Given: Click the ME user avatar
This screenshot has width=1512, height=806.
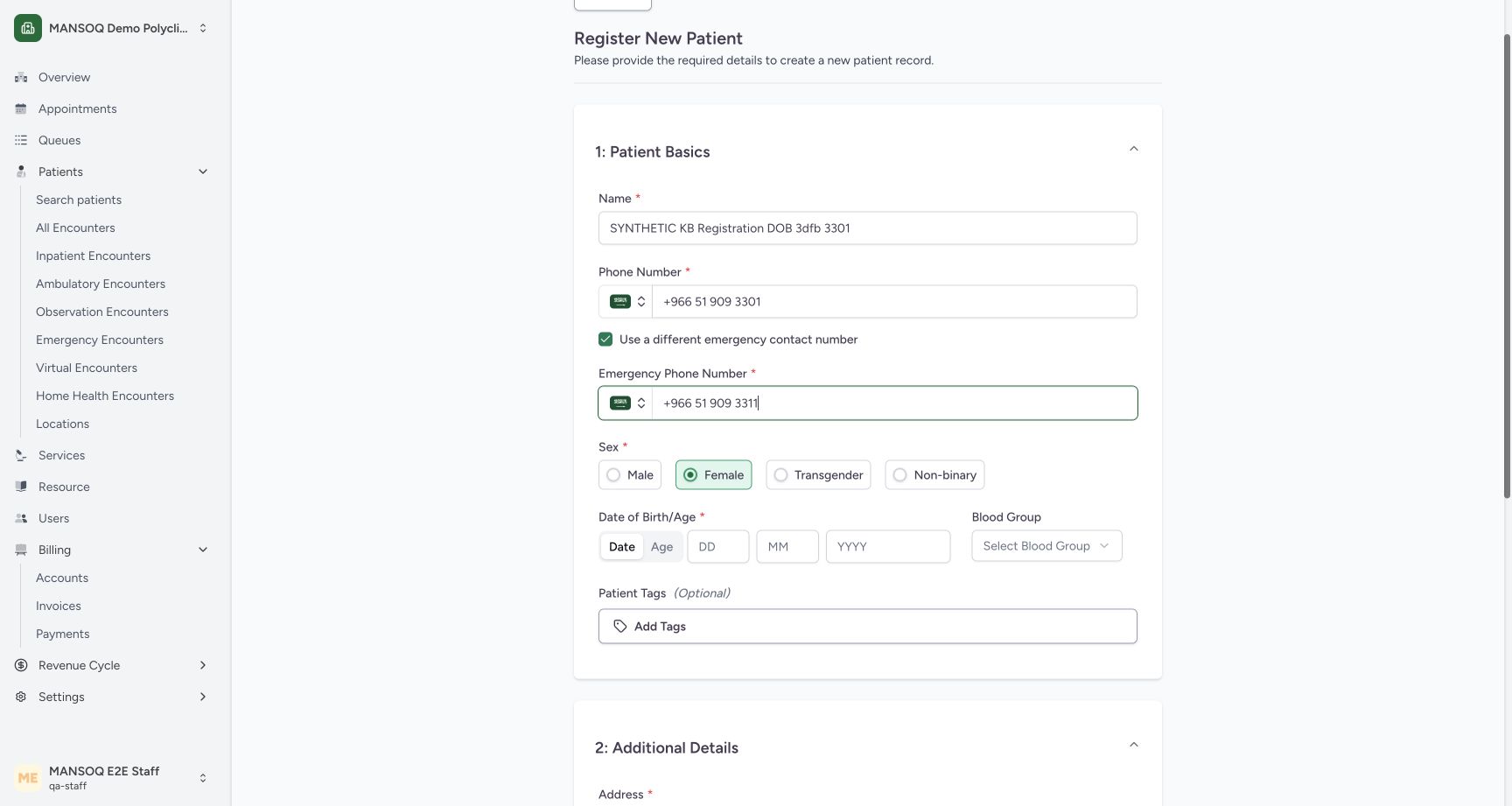Looking at the screenshot, I should pos(28,778).
